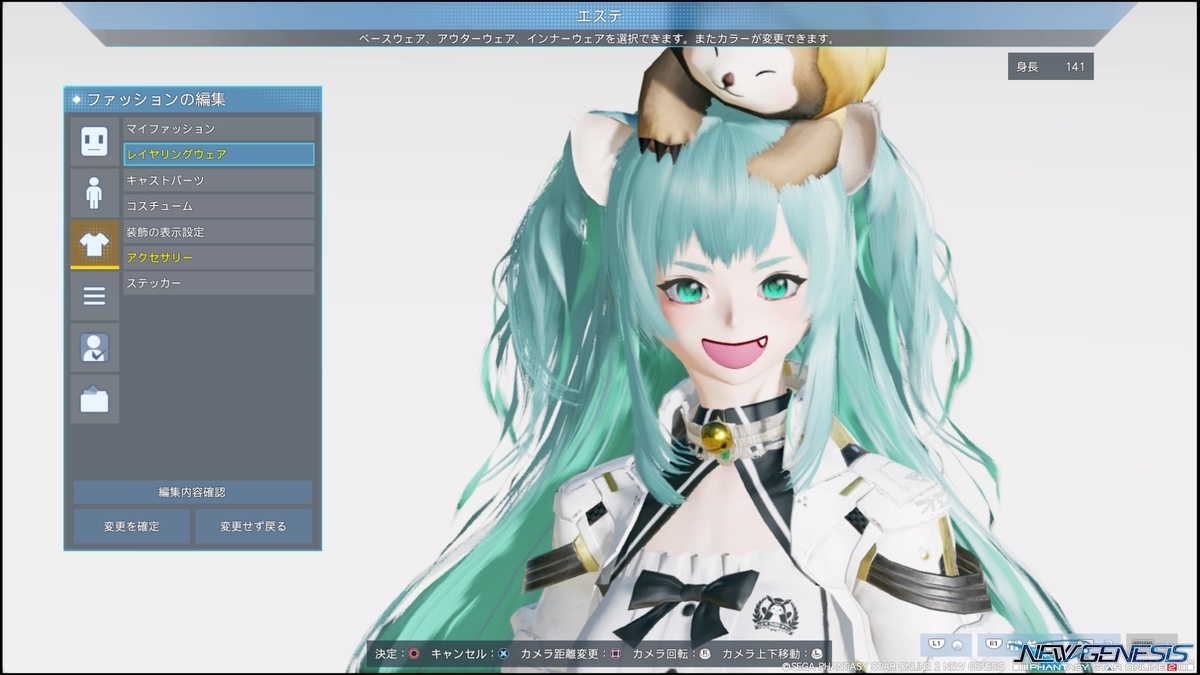Open the folder/box category icon
This screenshot has height=675, width=1200.
pos(94,400)
